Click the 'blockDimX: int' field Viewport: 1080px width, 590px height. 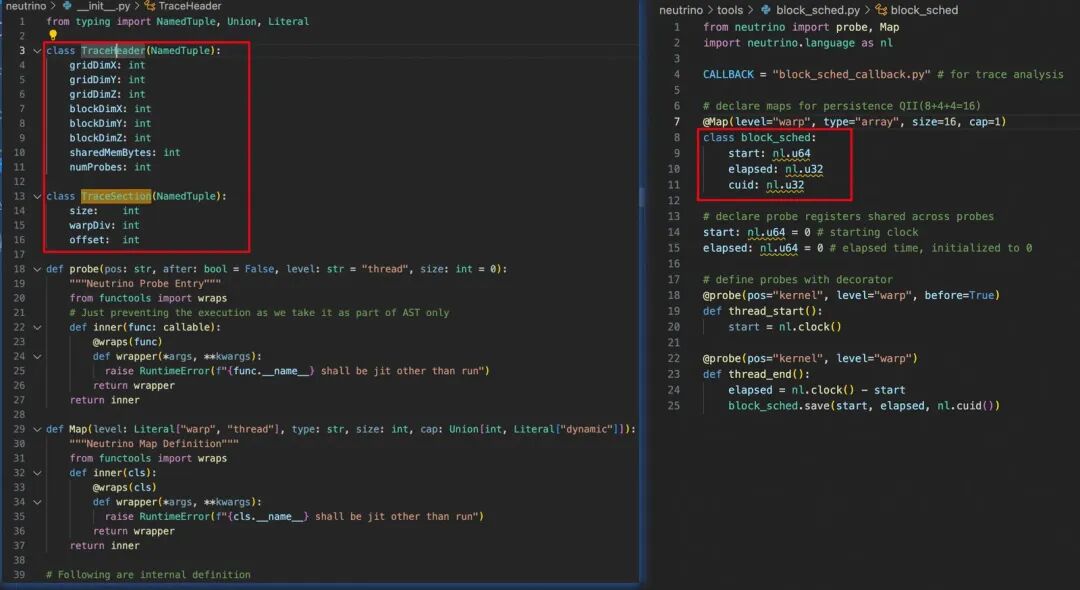[x=110, y=109]
